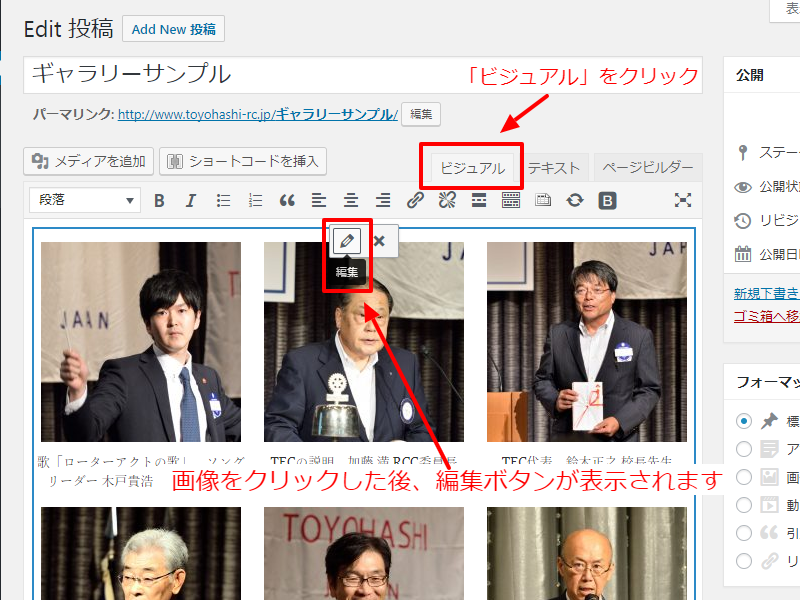Enable distraction-free fullscreen mode
Image resolution: width=800 pixels, height=600 pixels.
point(683,200)
